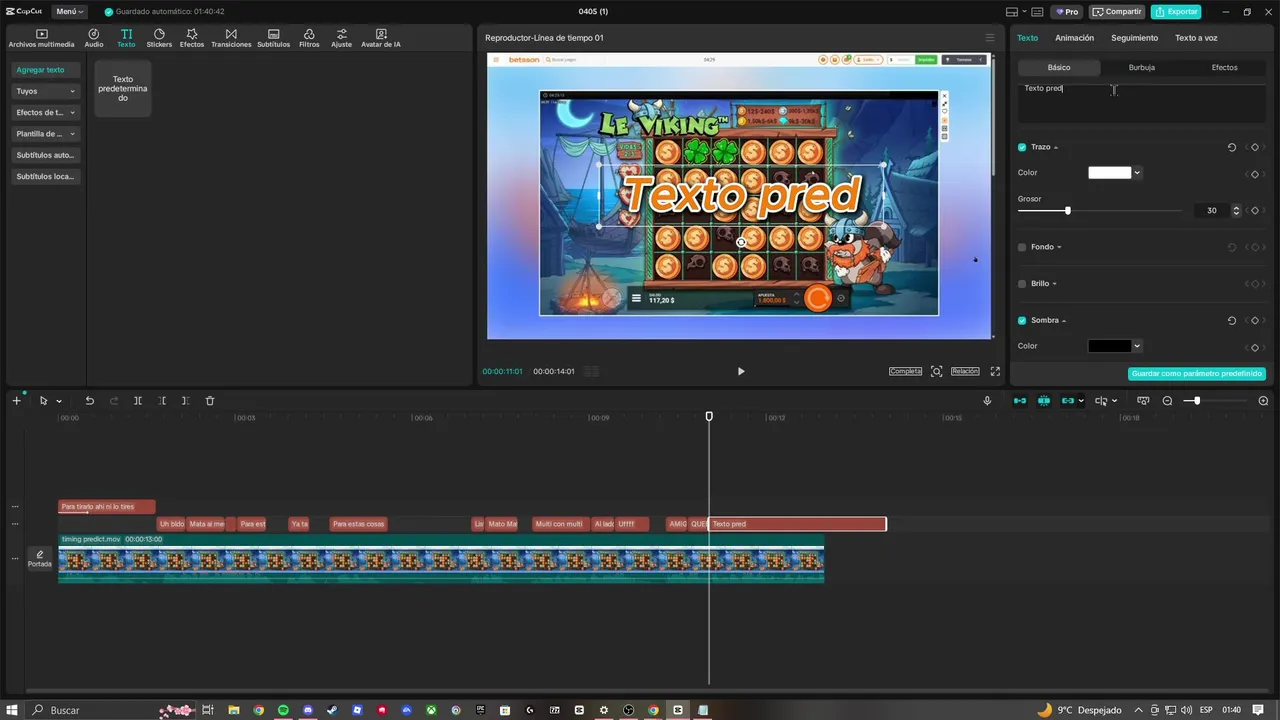Select the Básico sub-tab
This screenshot has height=720, width=1280.
[x=1059, y=68]
